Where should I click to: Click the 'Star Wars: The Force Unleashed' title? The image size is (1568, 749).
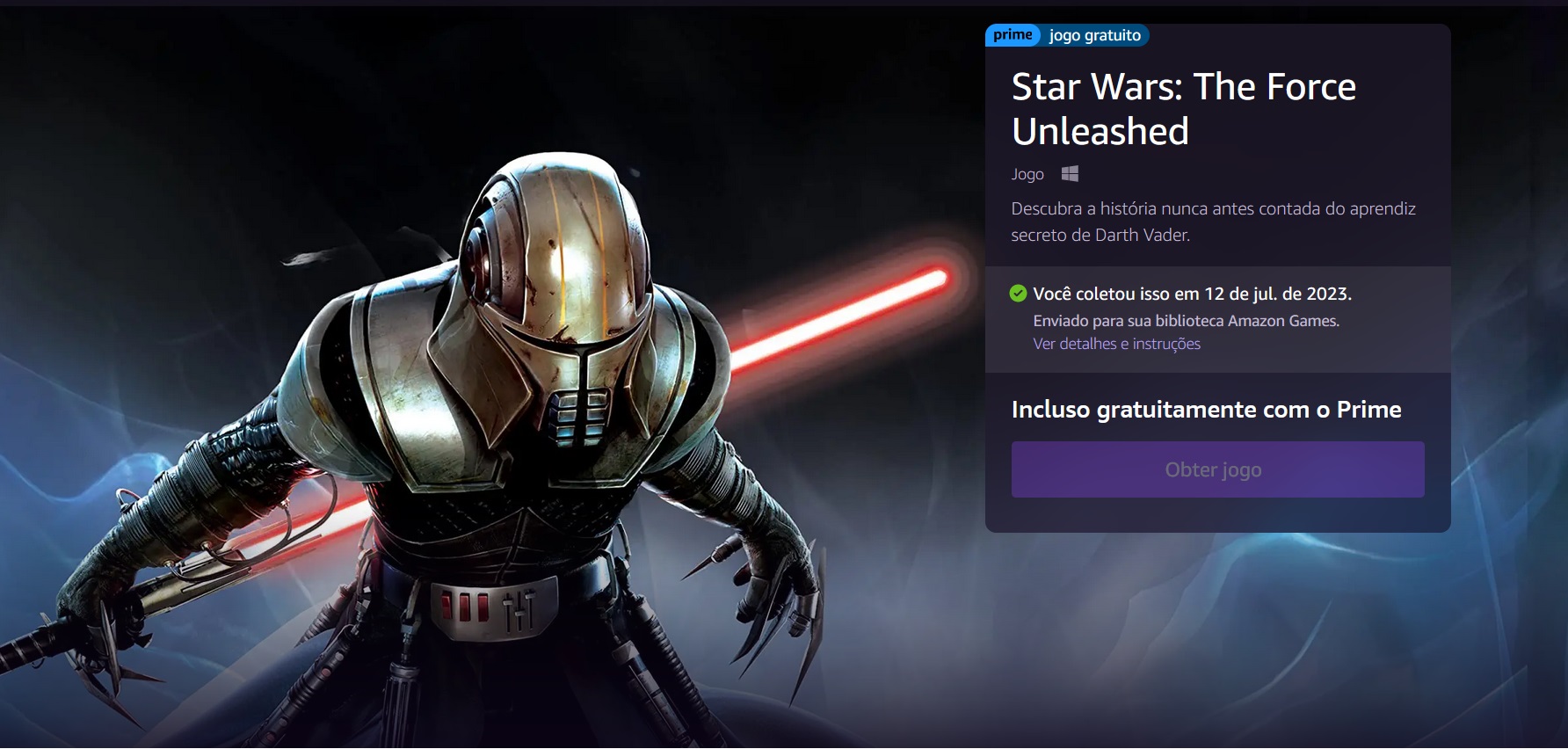pyautogui.click(x=1183, y=109)
